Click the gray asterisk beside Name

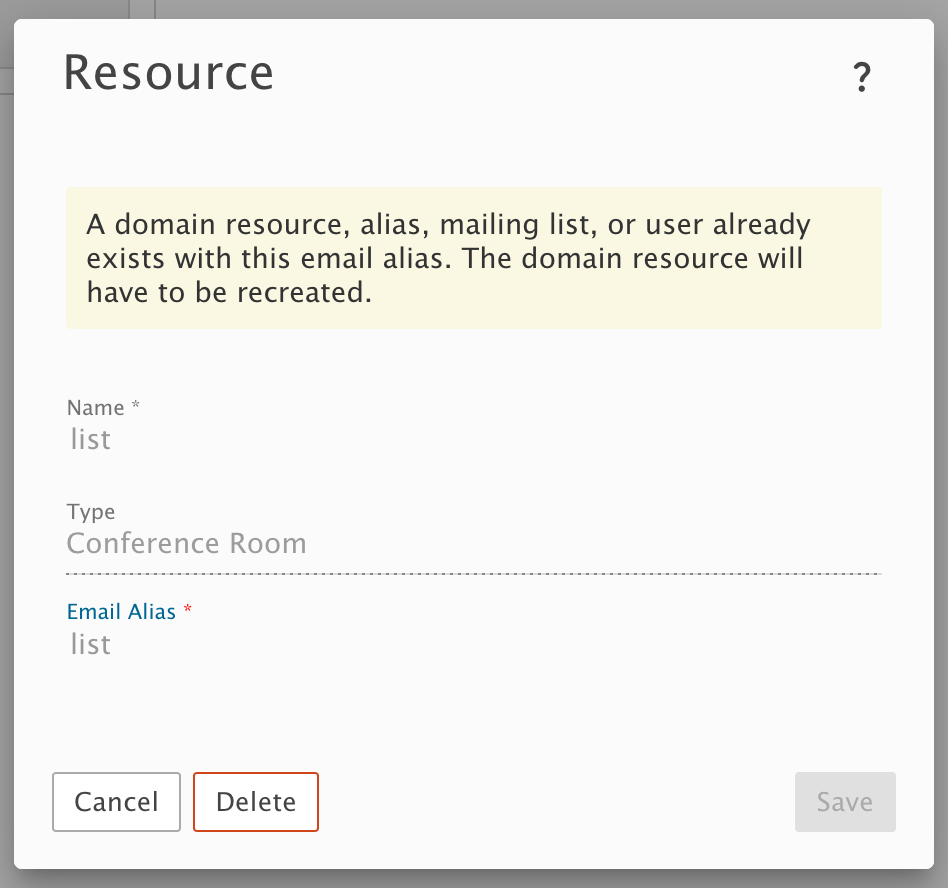135,404
